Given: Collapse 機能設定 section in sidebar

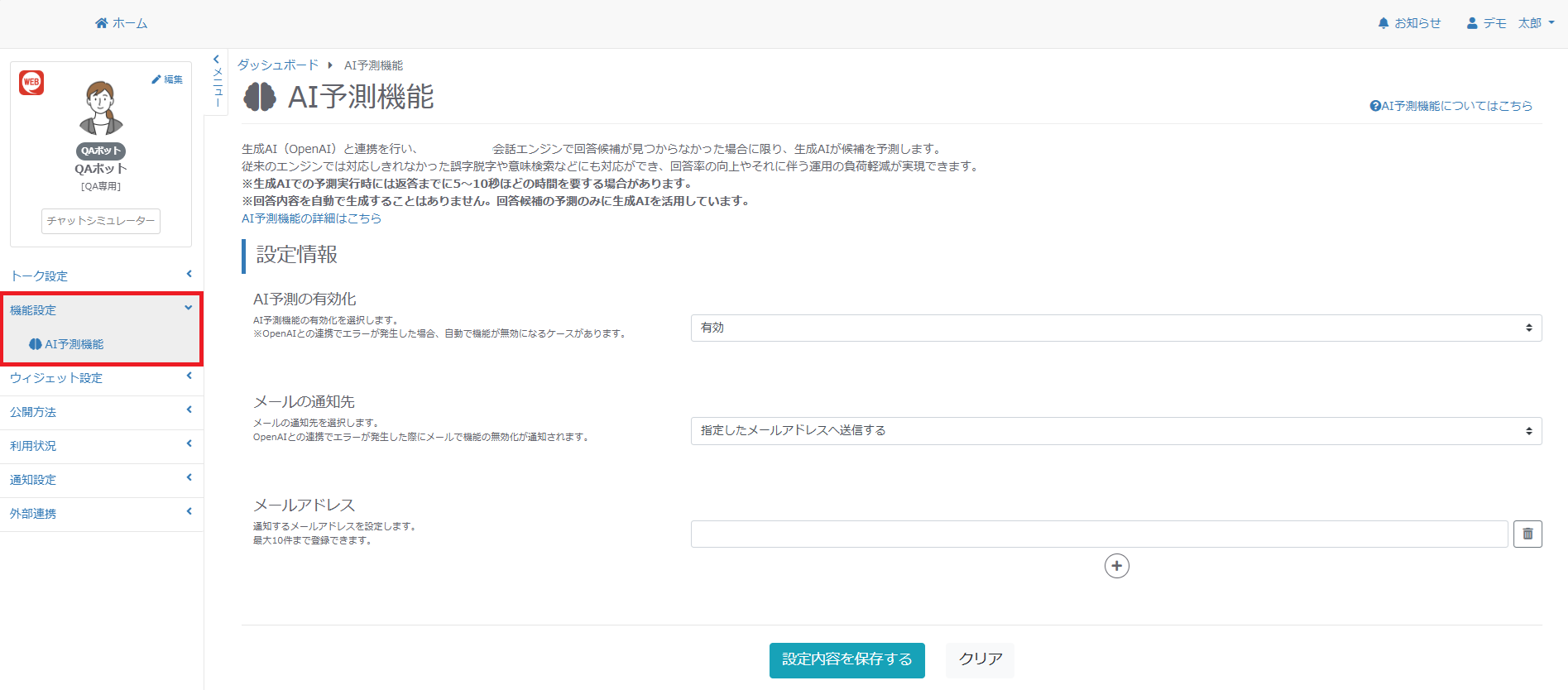Looking at the screenshot, I should point(101,310).
